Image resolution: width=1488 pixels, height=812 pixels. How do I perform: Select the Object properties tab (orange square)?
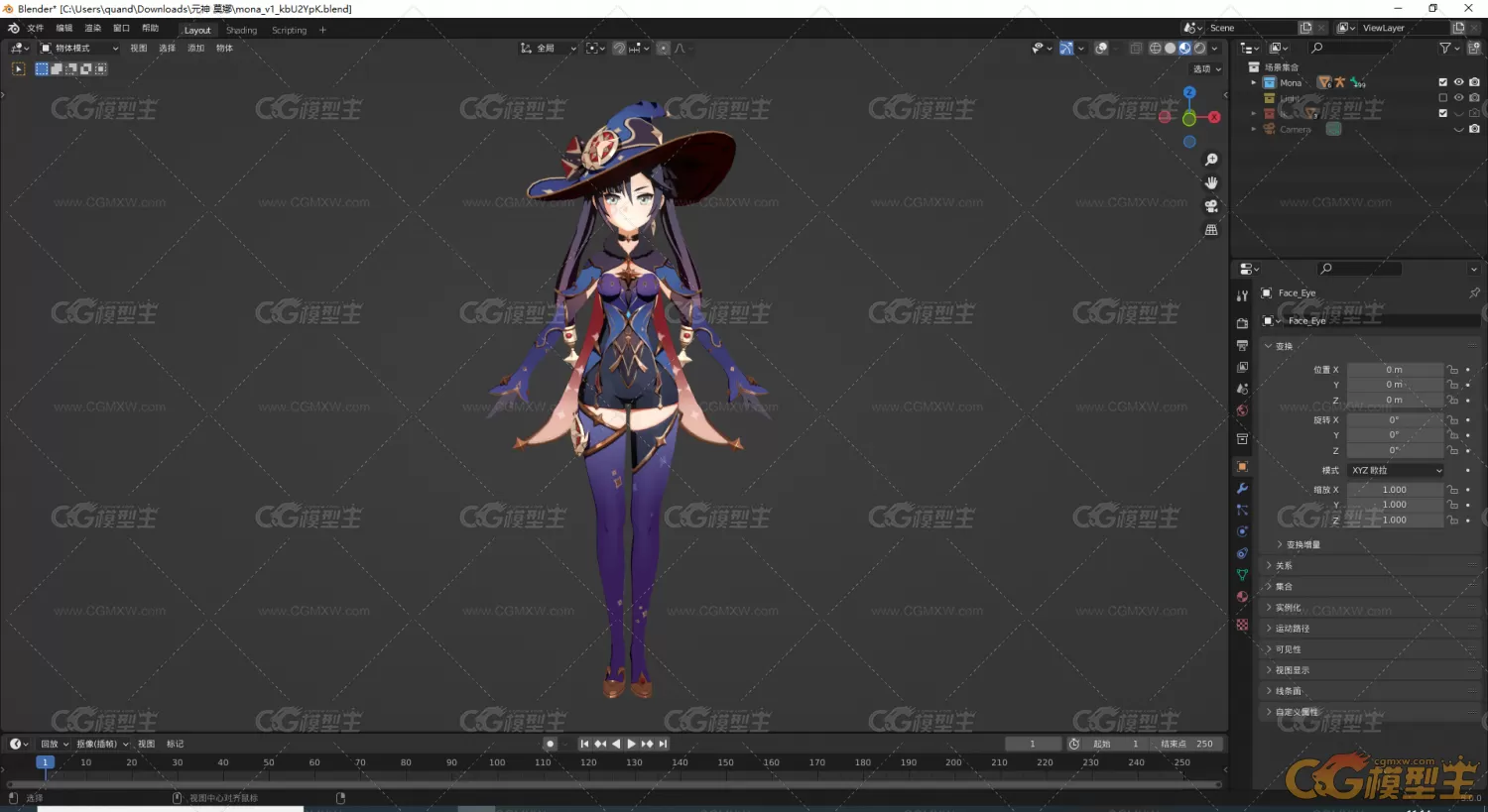[1242, 466]
